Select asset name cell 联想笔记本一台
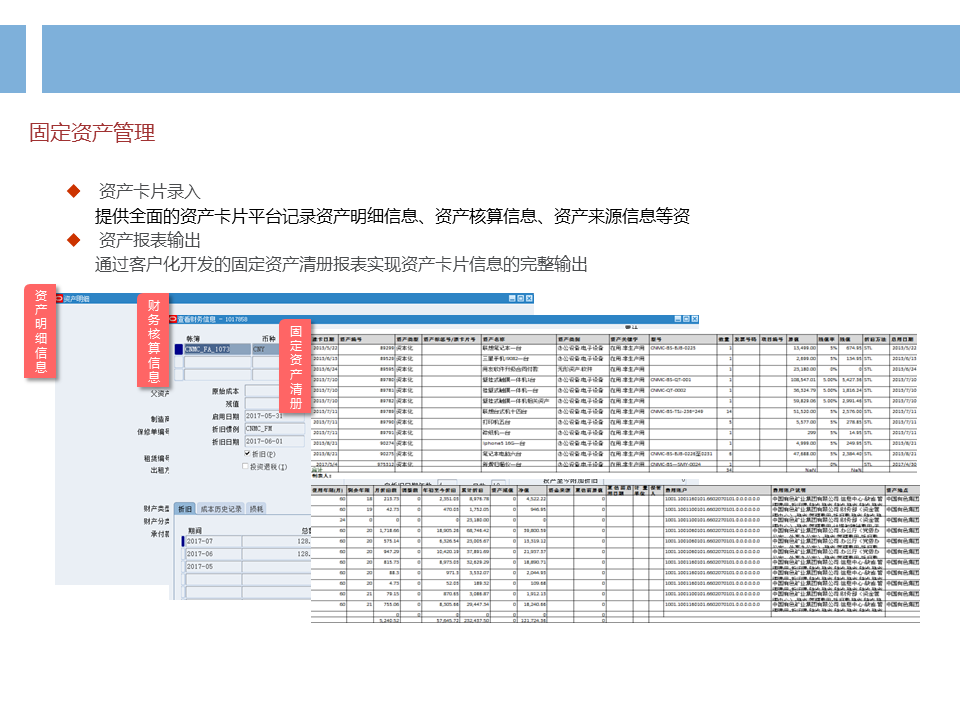 pyautogui.click(x=519, y=348)
